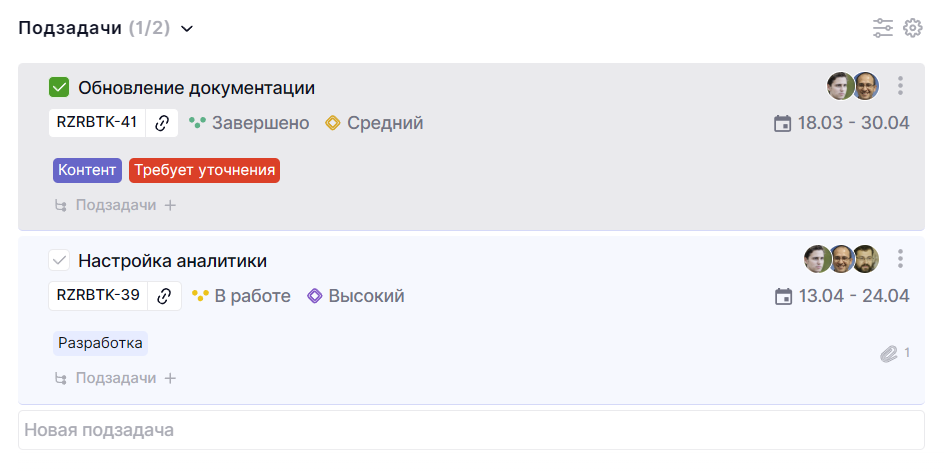Viewport: 944px width, 472px height.
Task: Open the В работе status dropdown
Action: point(241,296)
